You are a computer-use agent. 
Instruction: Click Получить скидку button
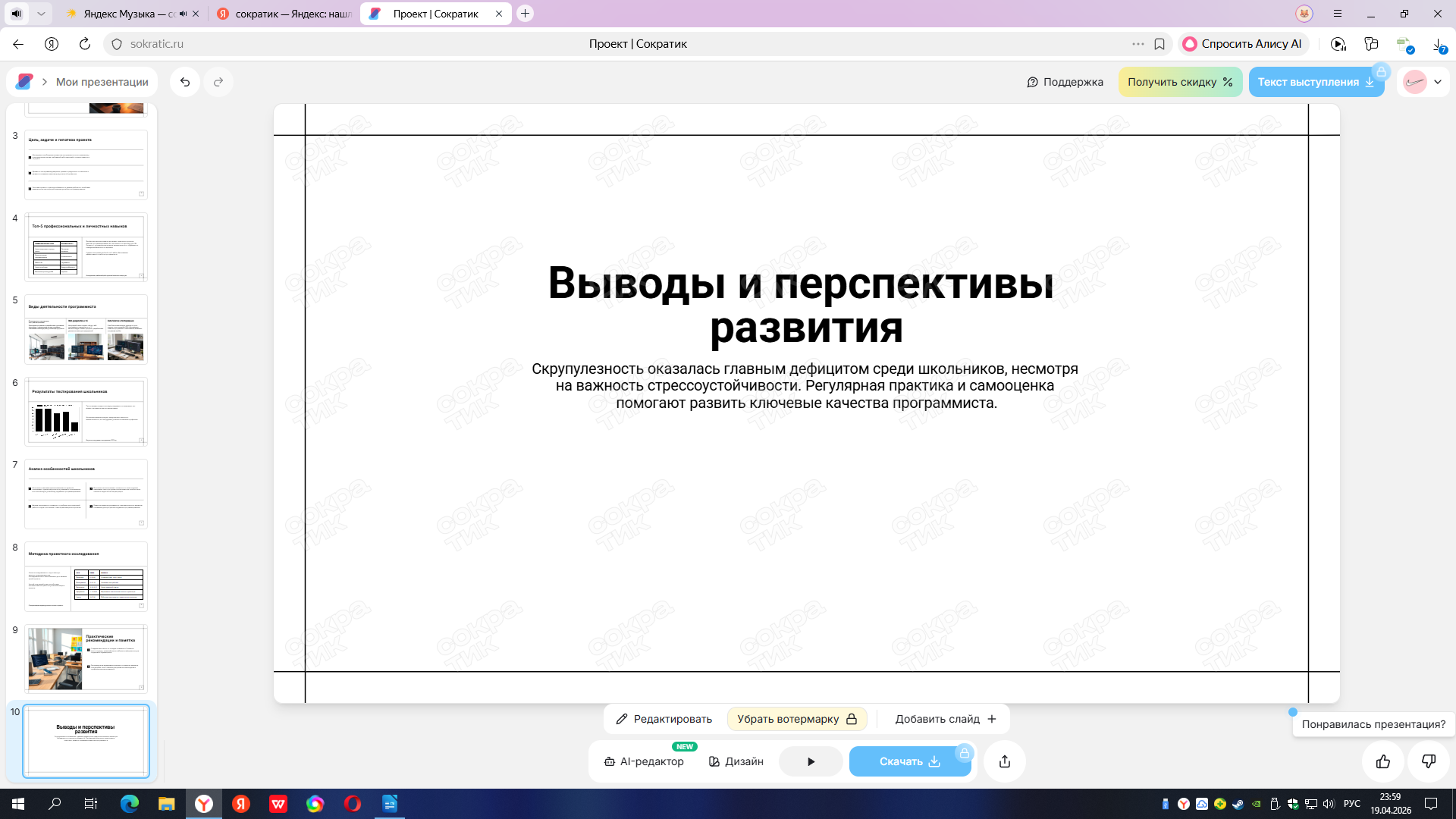(x=1180, y=82)
